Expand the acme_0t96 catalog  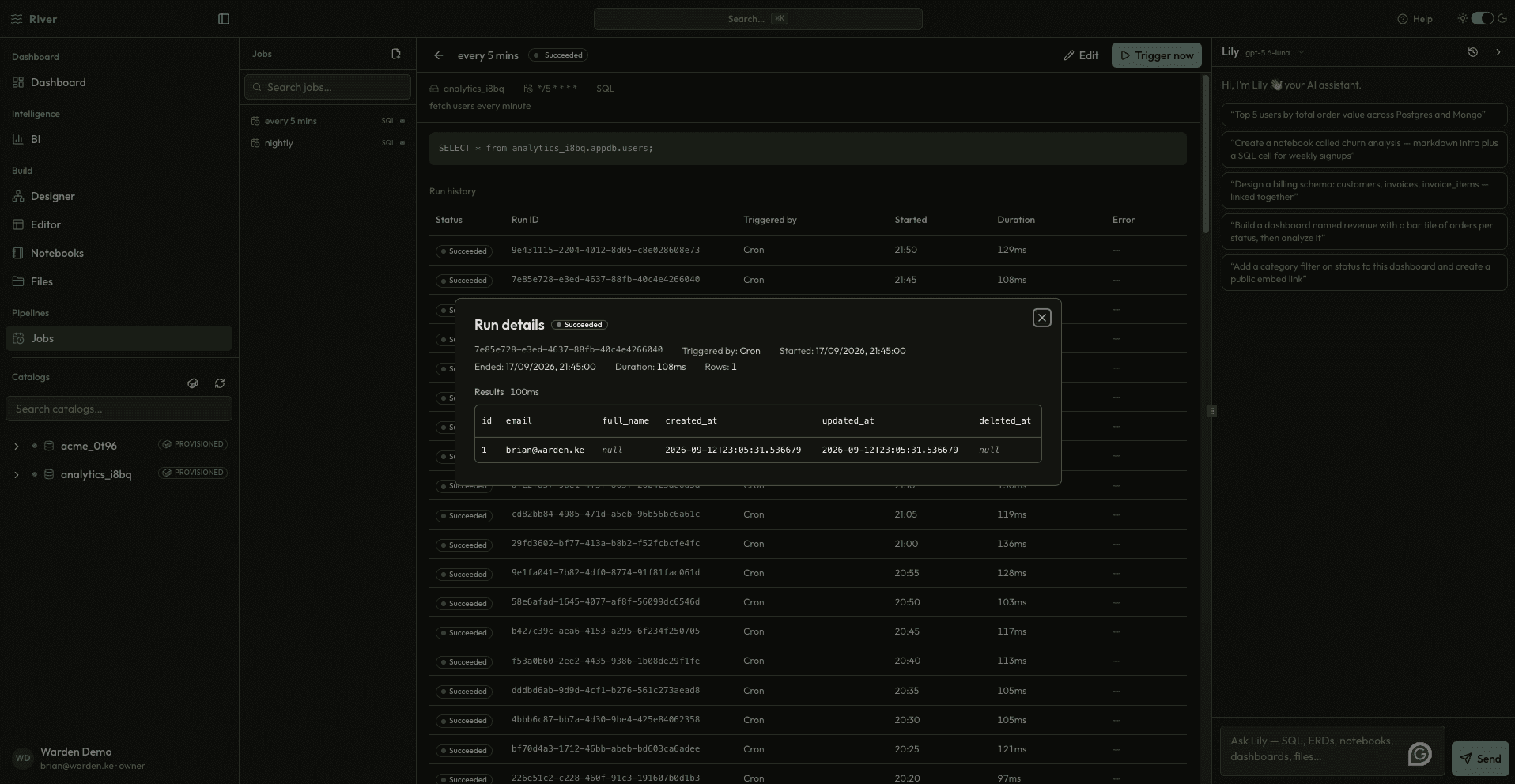[x=16, y=446]
